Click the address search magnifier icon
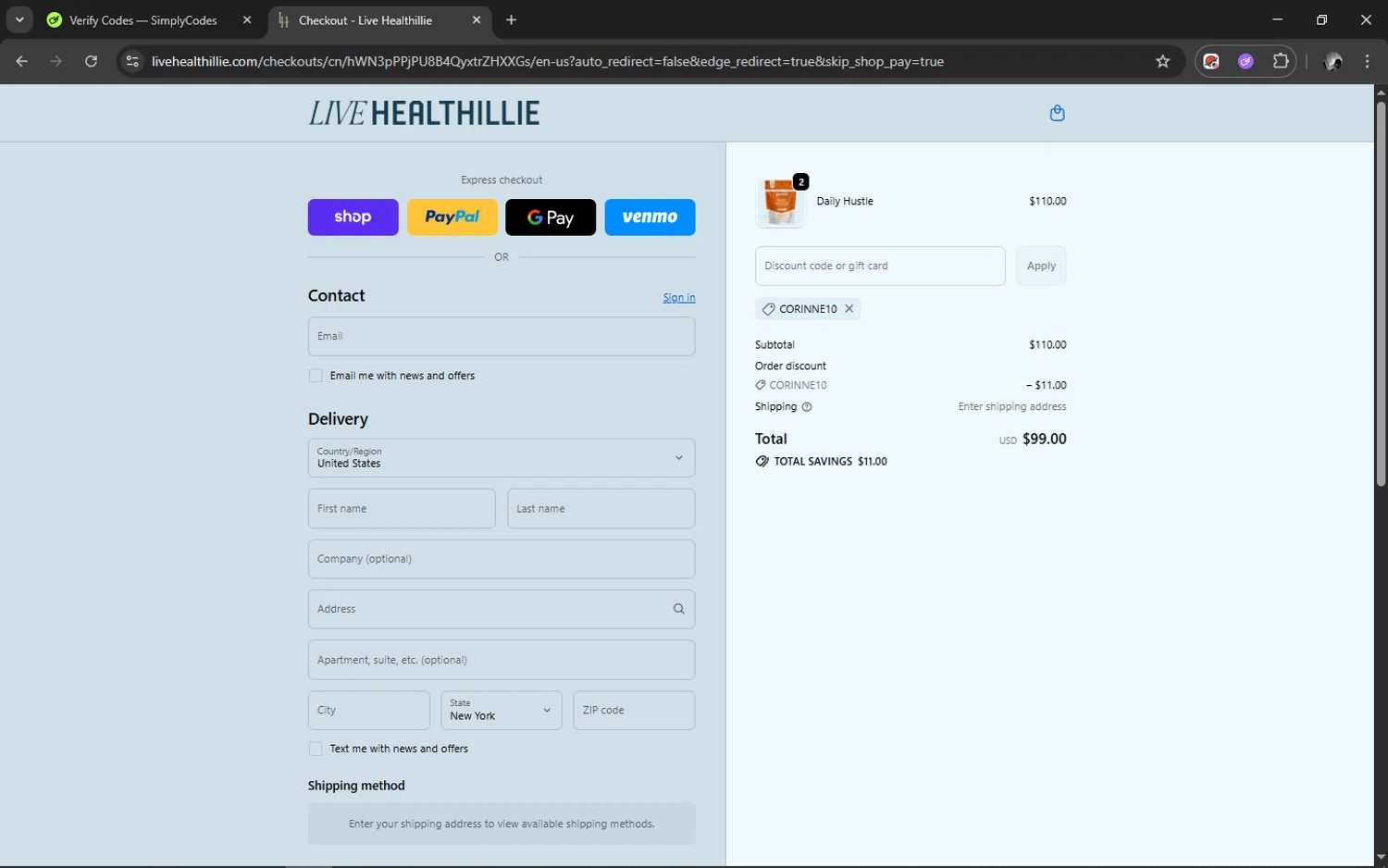 [678, 609]
